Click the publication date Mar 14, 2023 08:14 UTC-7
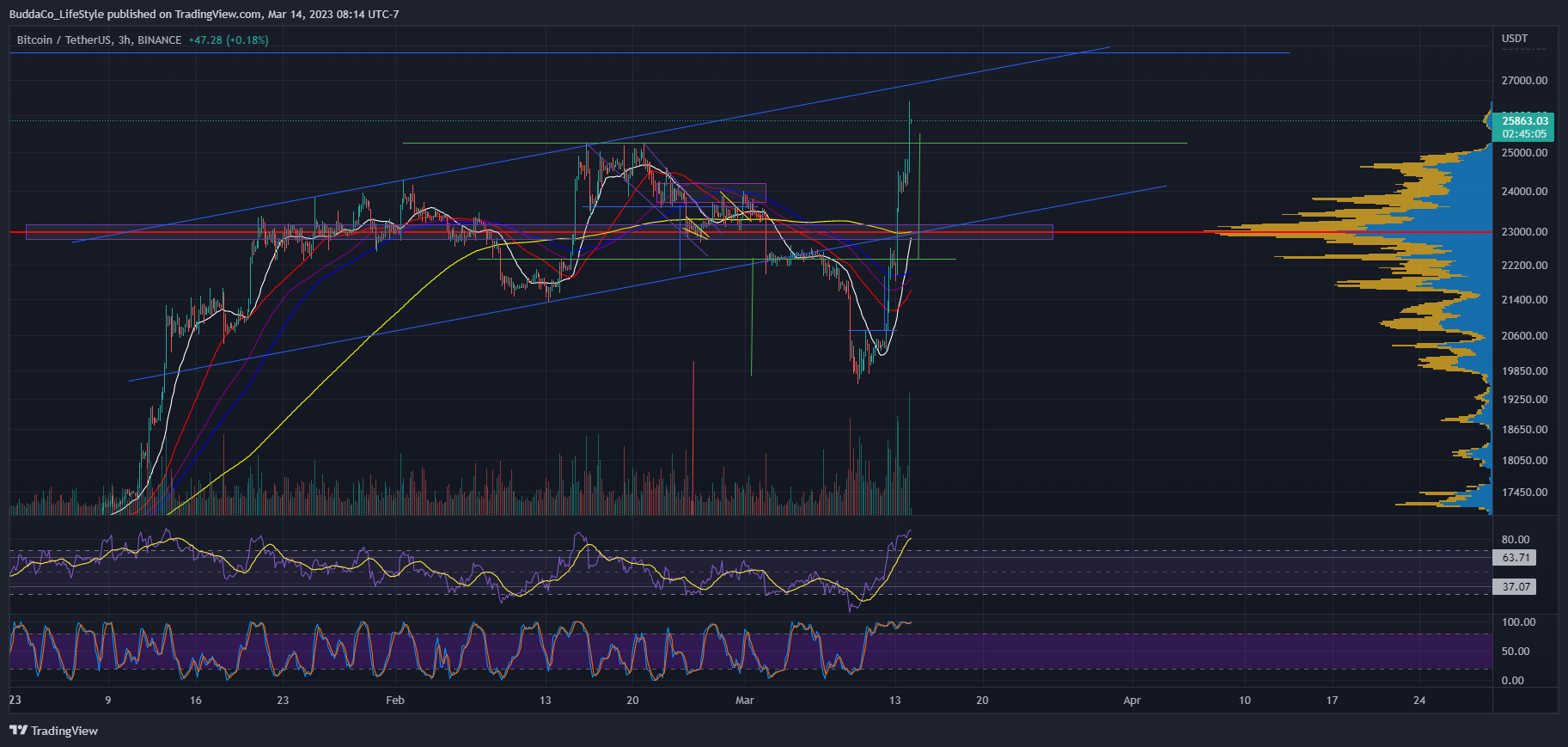Screen dimensions: 1568x747 tap(333, 15)
